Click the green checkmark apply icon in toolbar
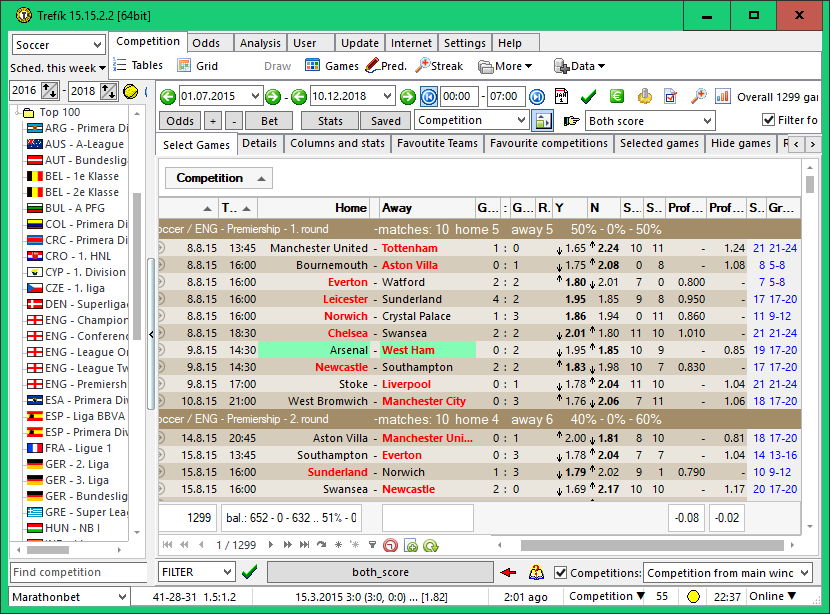Image resolution: width=830 pixels, height=614 pixels. tap(588, 96)
